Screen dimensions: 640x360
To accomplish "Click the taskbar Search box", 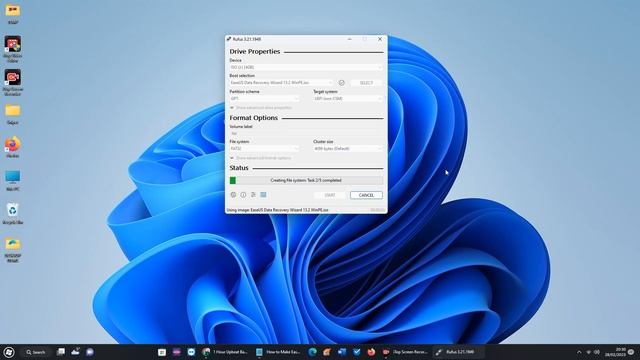I will (36, 352).
